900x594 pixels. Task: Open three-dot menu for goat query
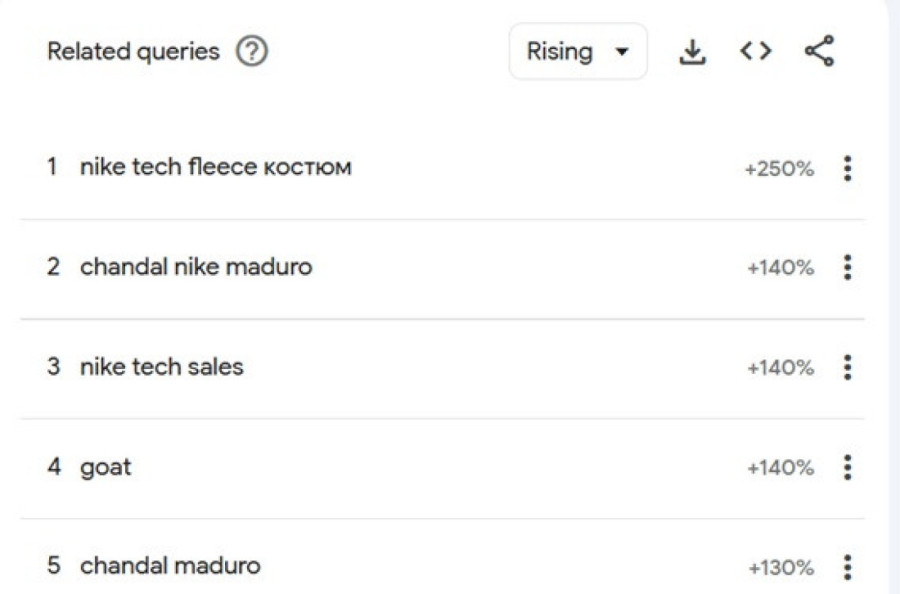click(x=847, y=468)
